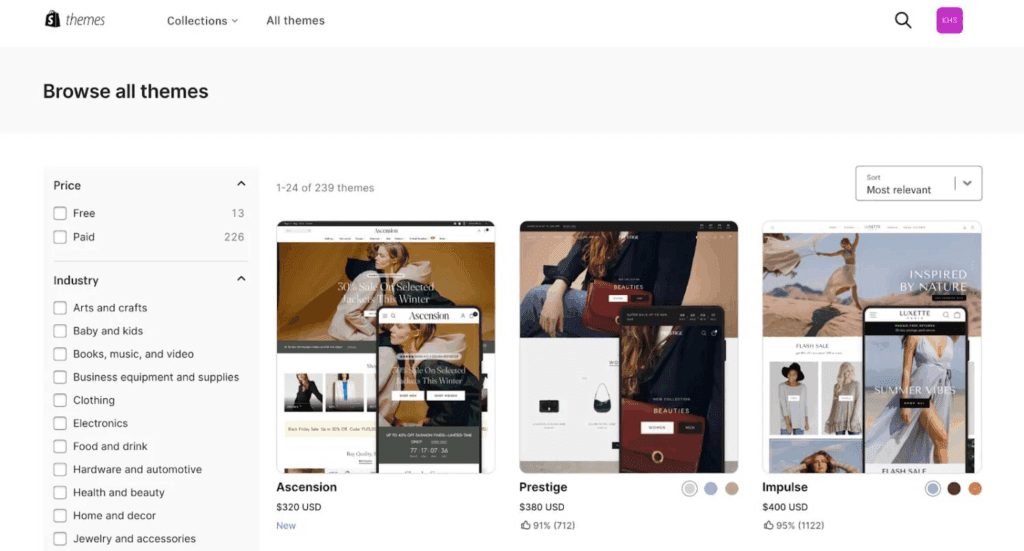Click the New label under Ascension
The width and height of the screenshot is (1024, 551).
[286, 526]
